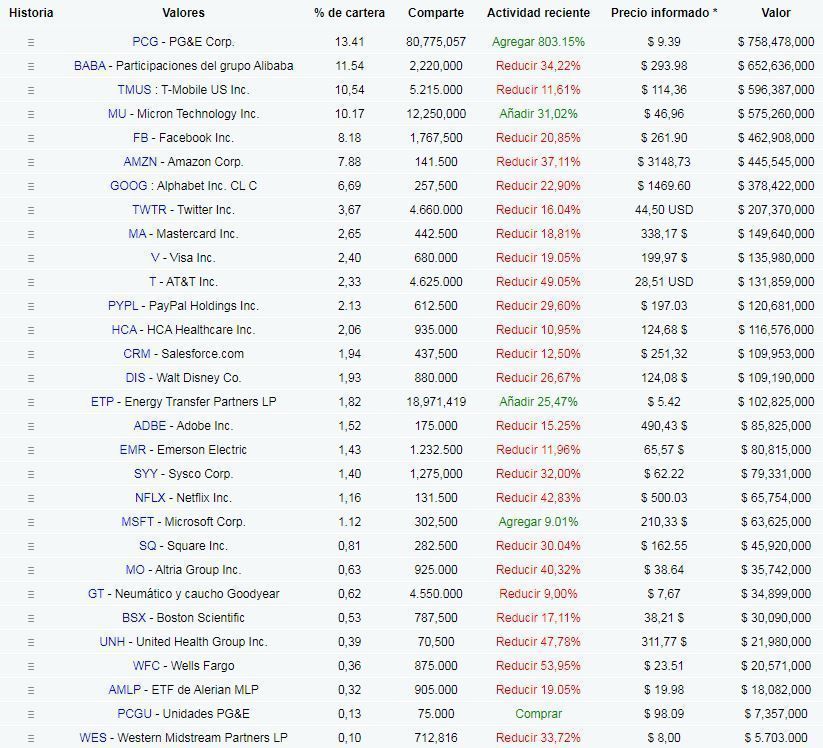Open the history icon for the TMUS row

tap(31, 90)
